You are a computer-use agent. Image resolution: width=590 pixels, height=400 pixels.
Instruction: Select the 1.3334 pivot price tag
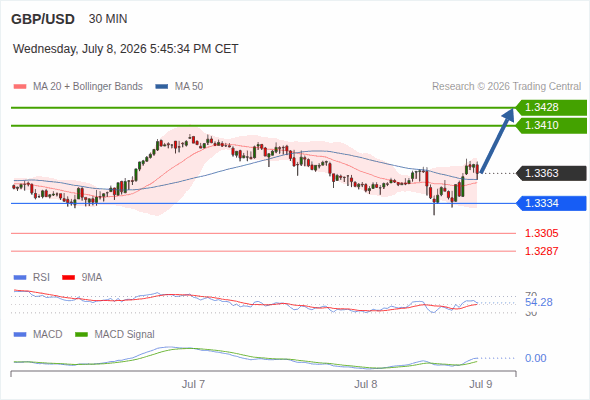pos(551,203)
